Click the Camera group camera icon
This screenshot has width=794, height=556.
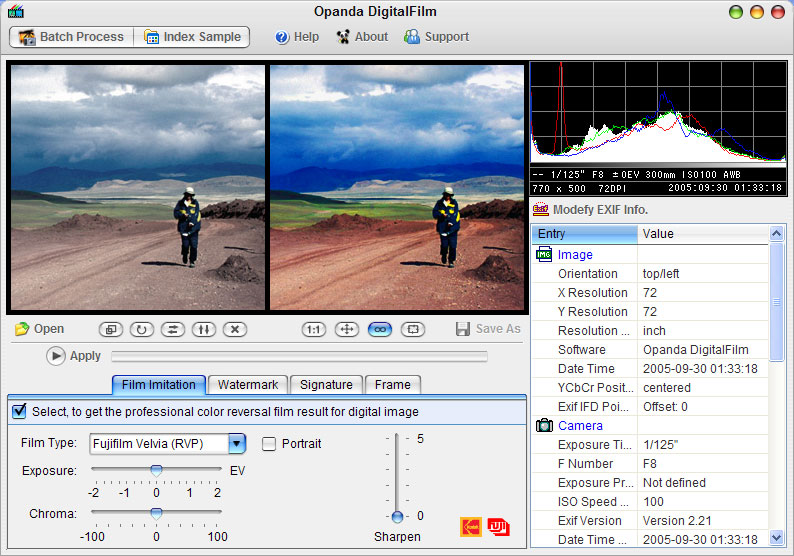[x=544, y=425]
